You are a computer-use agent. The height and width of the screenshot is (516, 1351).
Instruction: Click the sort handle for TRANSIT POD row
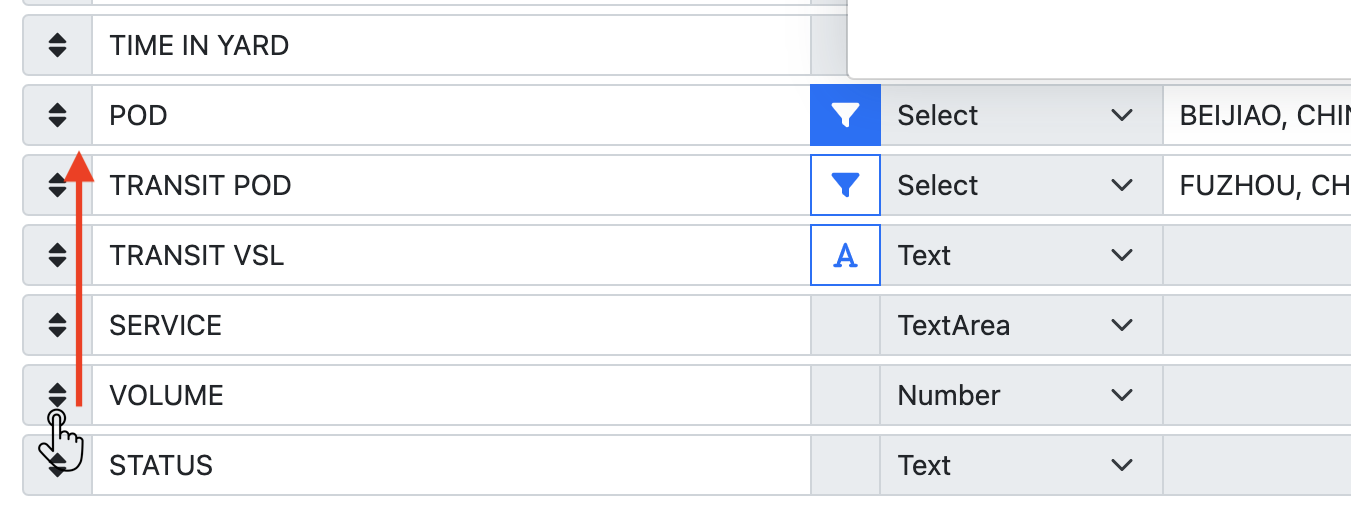(x=57, y=186)
